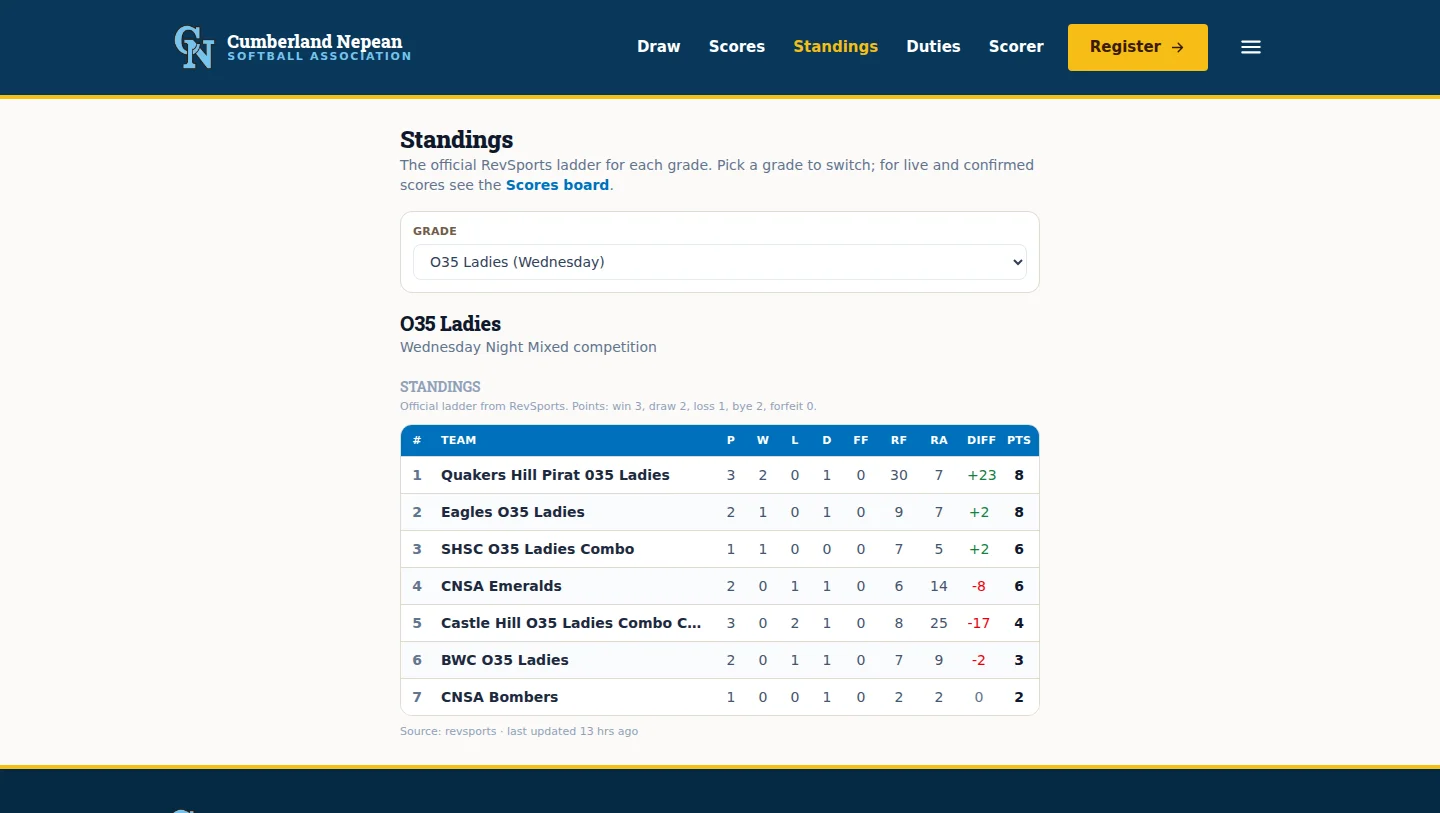1440x813 pixels.
Task: Select the CNSA Bombers team name
Action: (500, 697)
